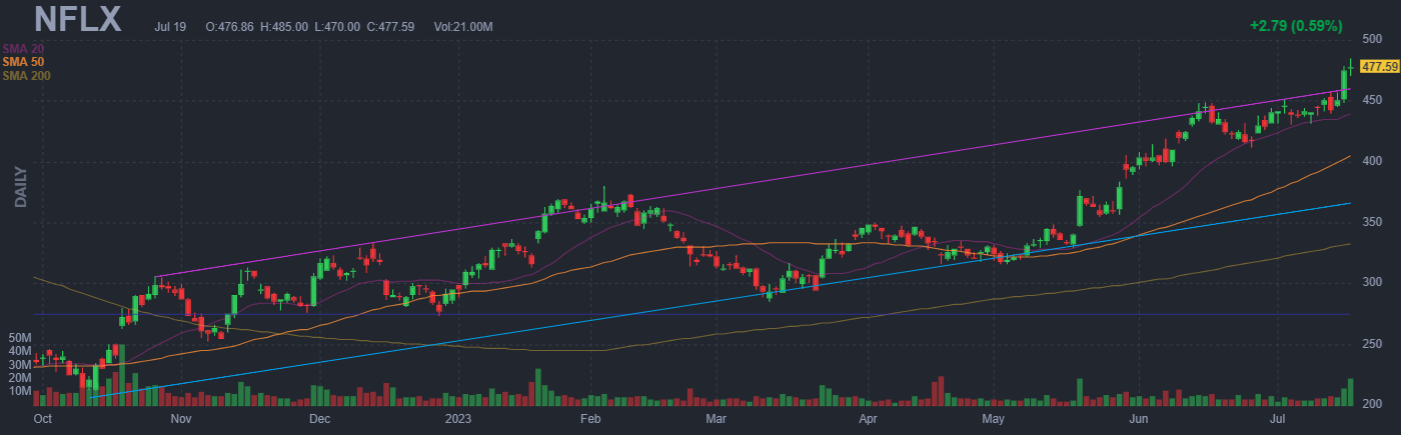Click the May date axis label

(x=993, y=421)
